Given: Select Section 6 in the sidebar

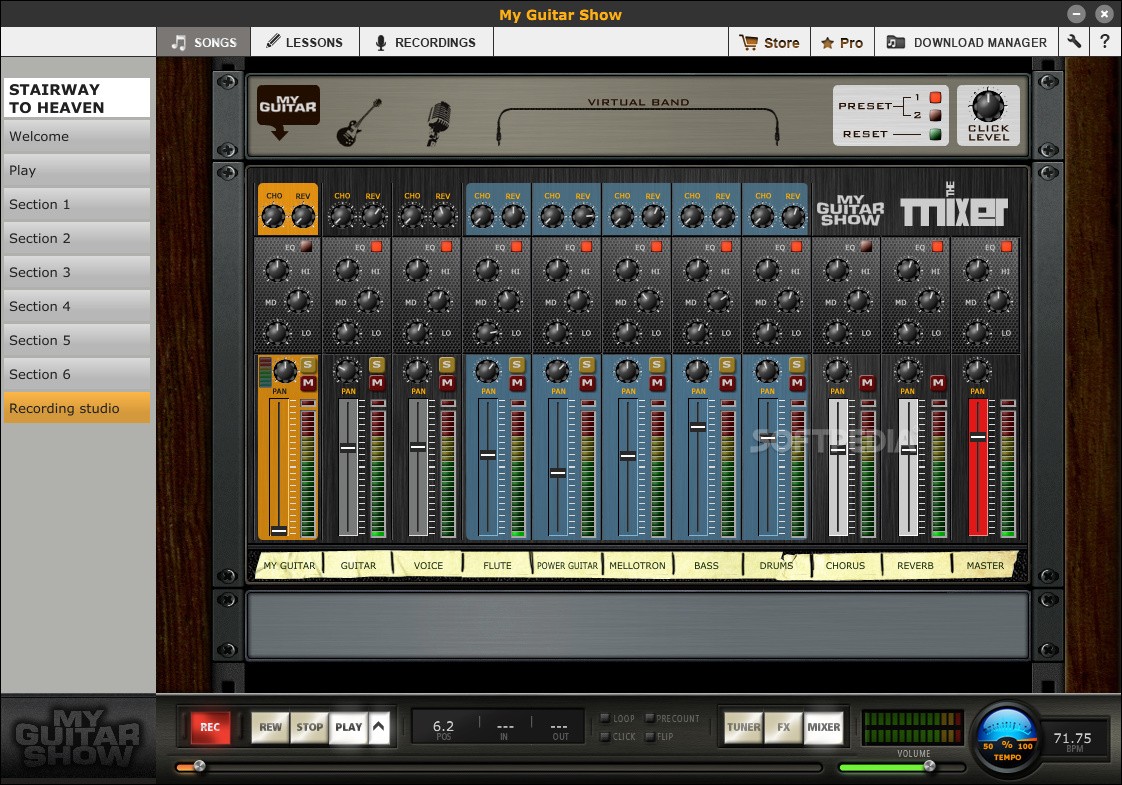Looking at the screenshot, I should point(77,374).
